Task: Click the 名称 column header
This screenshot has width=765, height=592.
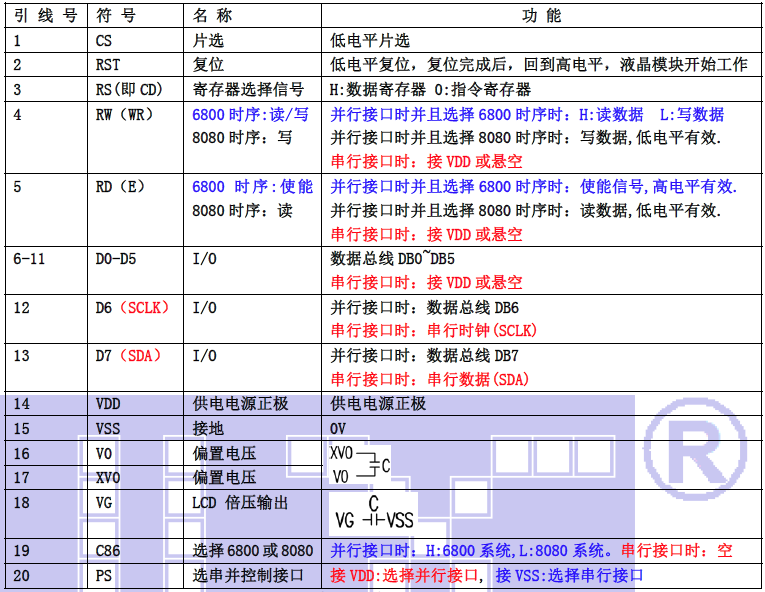Action: (213, 17)
